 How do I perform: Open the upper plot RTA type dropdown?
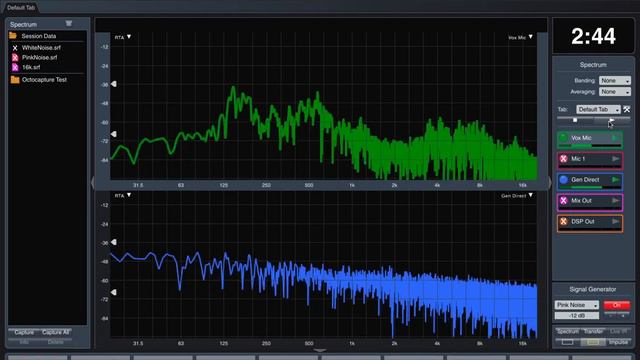click(x=123, y=37)
